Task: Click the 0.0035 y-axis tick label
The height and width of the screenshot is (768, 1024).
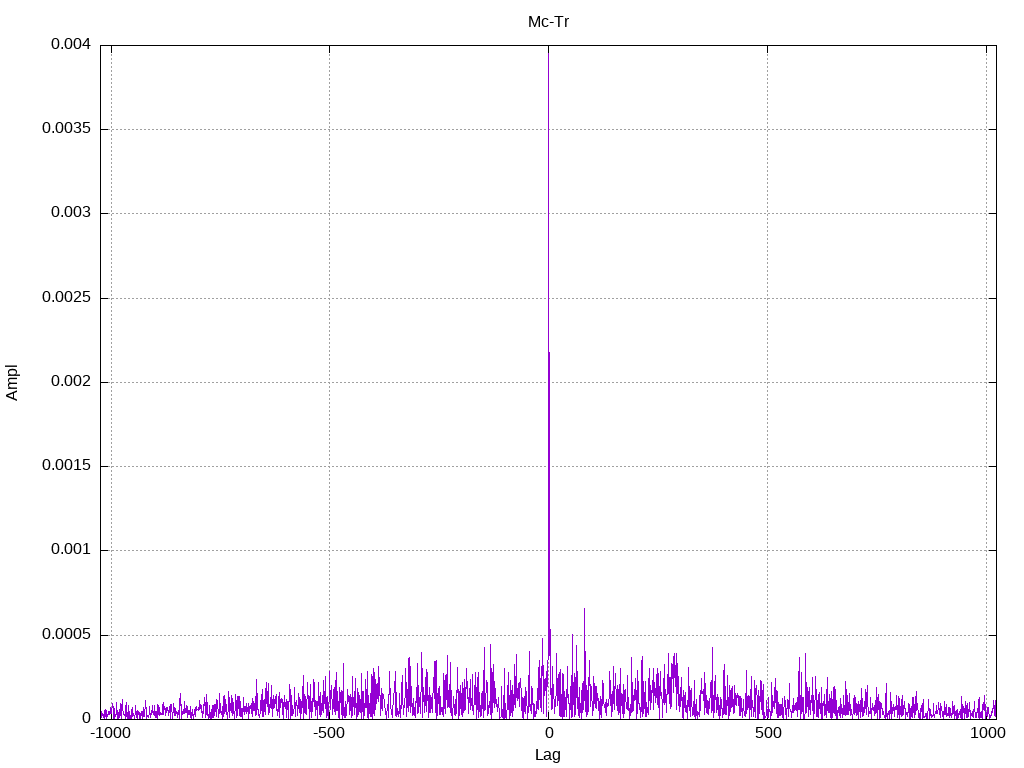Action: pos(67,128)
